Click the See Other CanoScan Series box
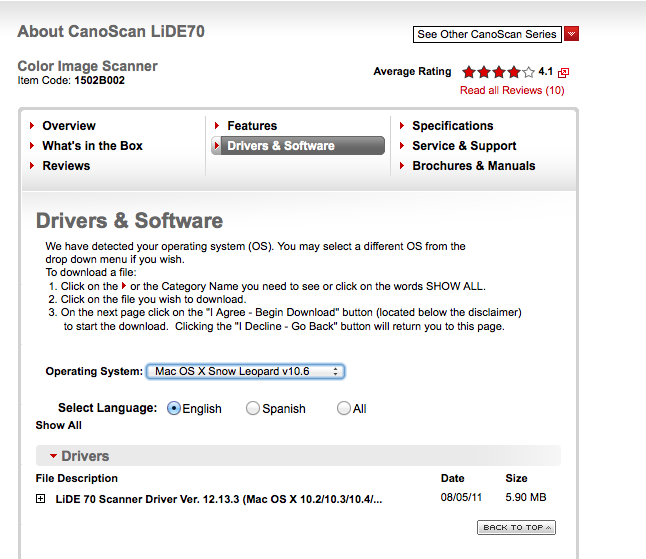The width and height of the screenshot is (646, 559). click(x=487, y=34)
